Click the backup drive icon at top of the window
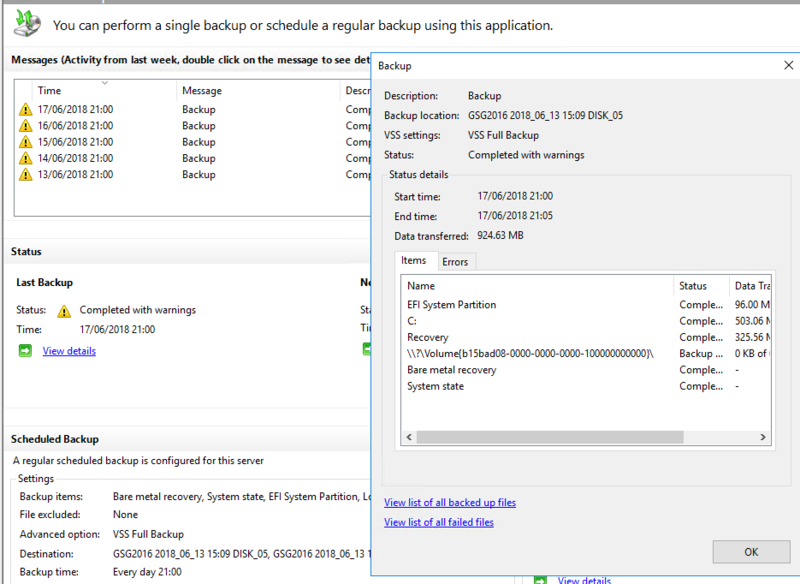 click(24, 22)
